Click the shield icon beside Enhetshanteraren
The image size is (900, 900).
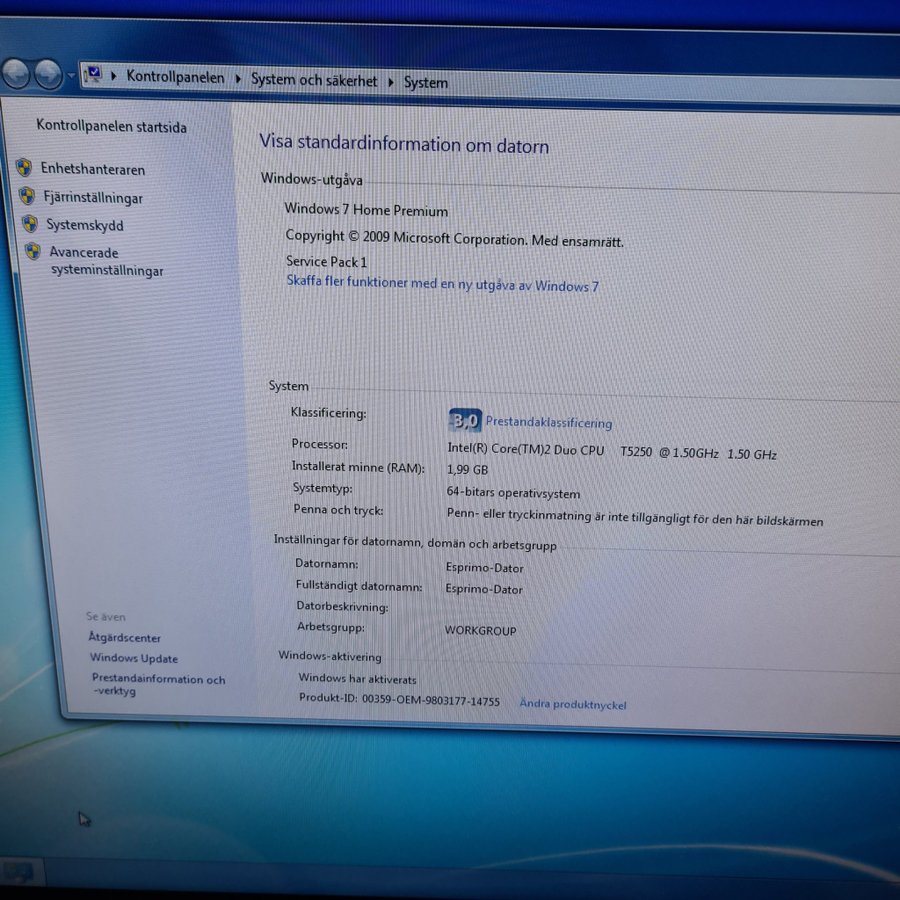24,168
